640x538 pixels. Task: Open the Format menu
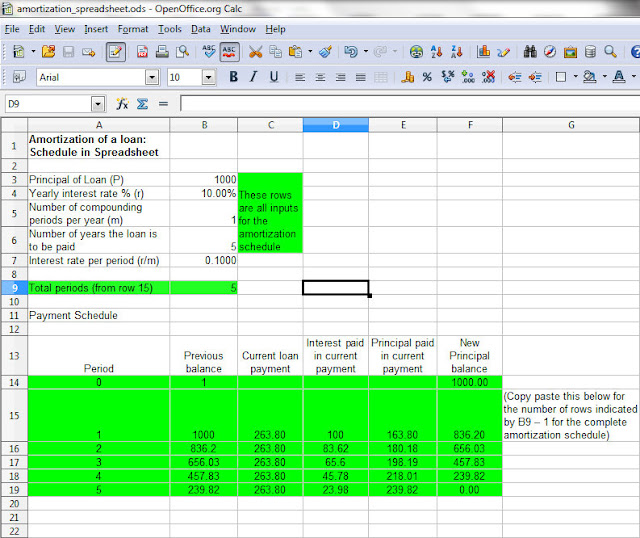coord(133,29)
